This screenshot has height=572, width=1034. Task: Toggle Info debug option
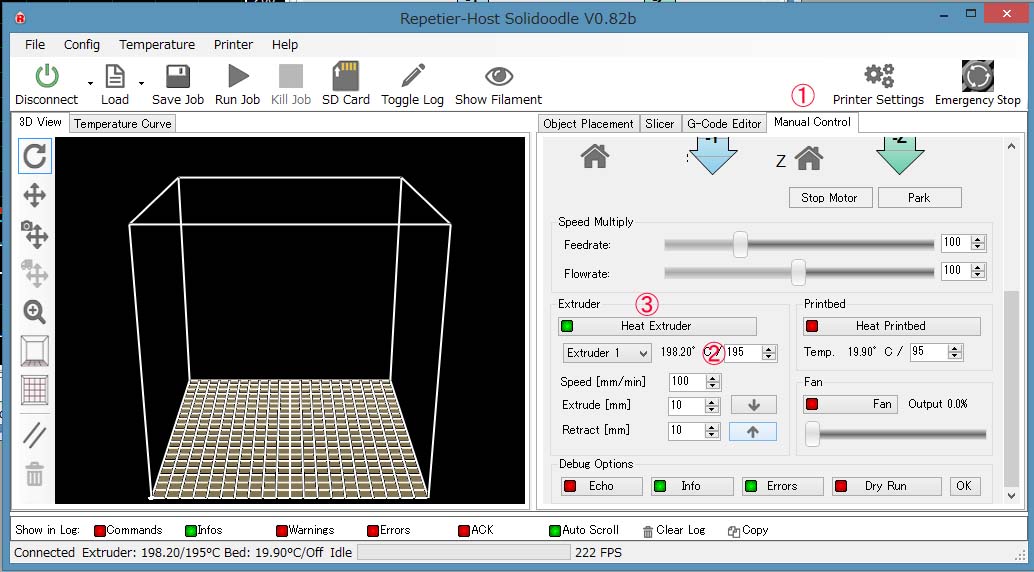pyautogui.click(x=692, y=486)
